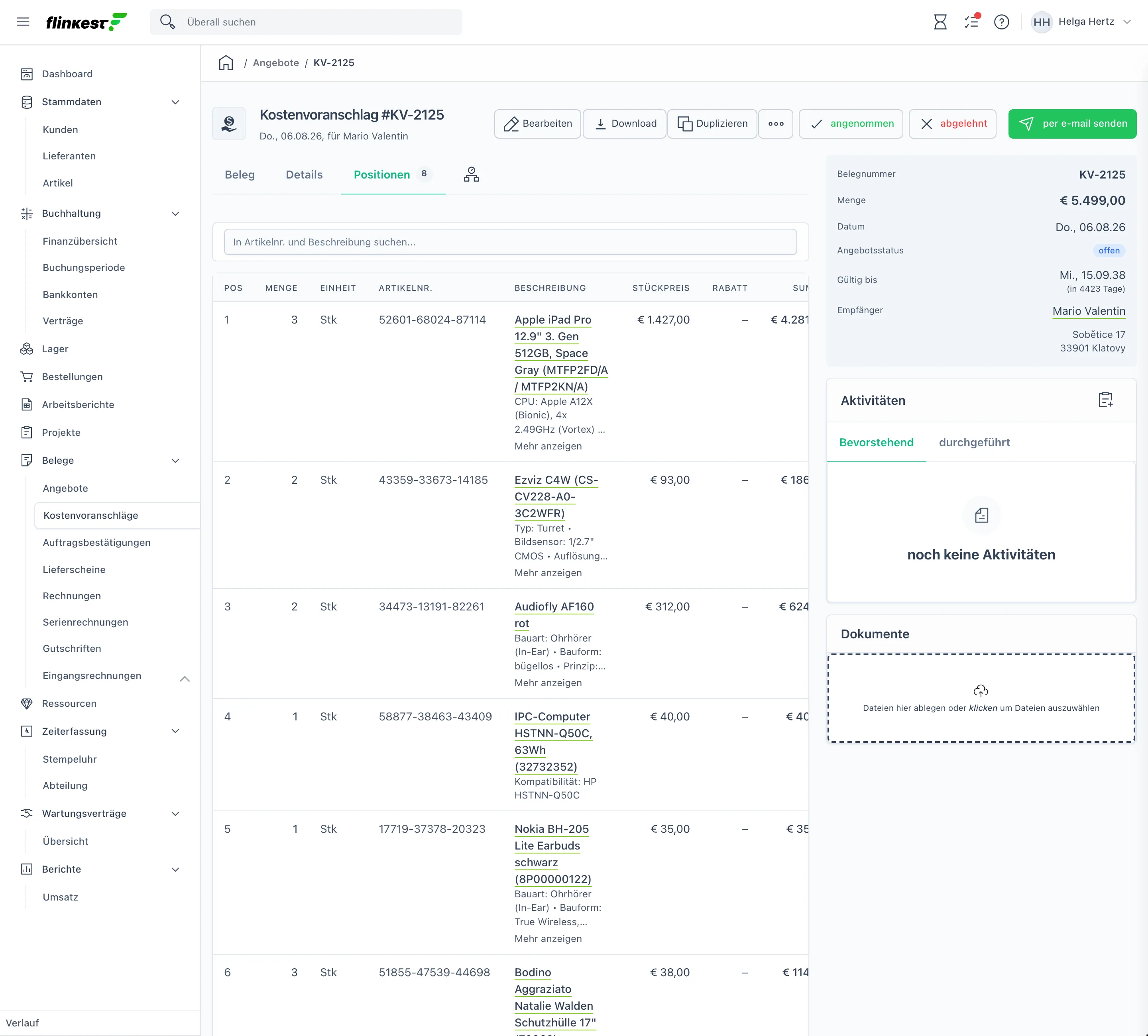Click the Angebote breadcrumb link

coord(275,63)
